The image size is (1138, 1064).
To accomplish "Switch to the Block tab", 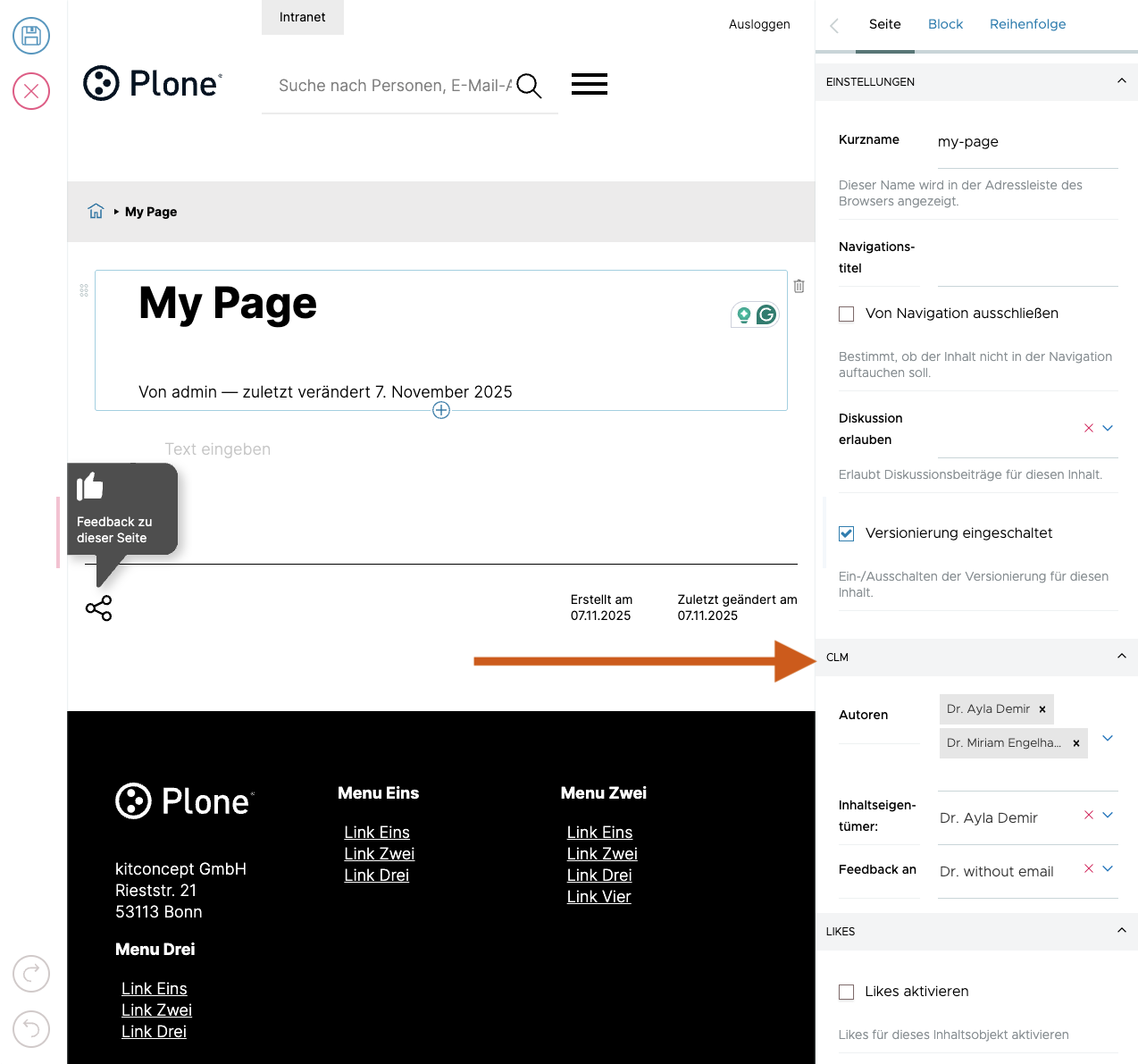I will click(945, 24).
